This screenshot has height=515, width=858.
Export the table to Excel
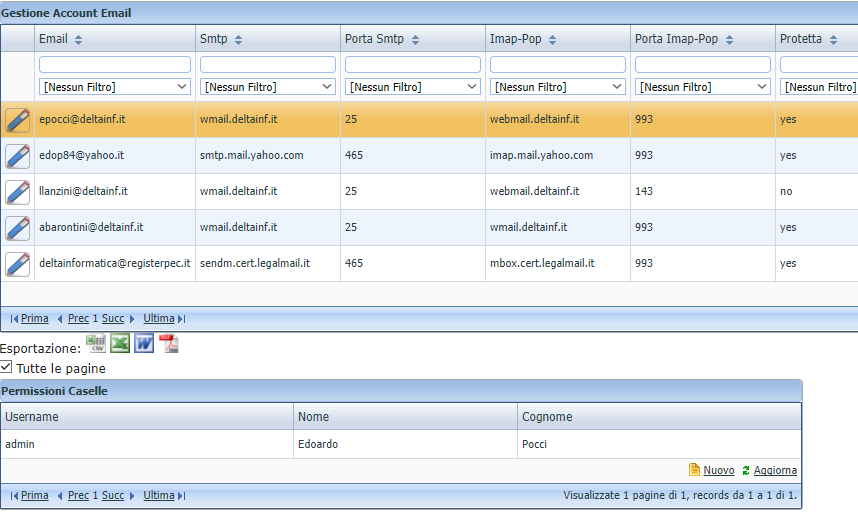coord(120,344)
